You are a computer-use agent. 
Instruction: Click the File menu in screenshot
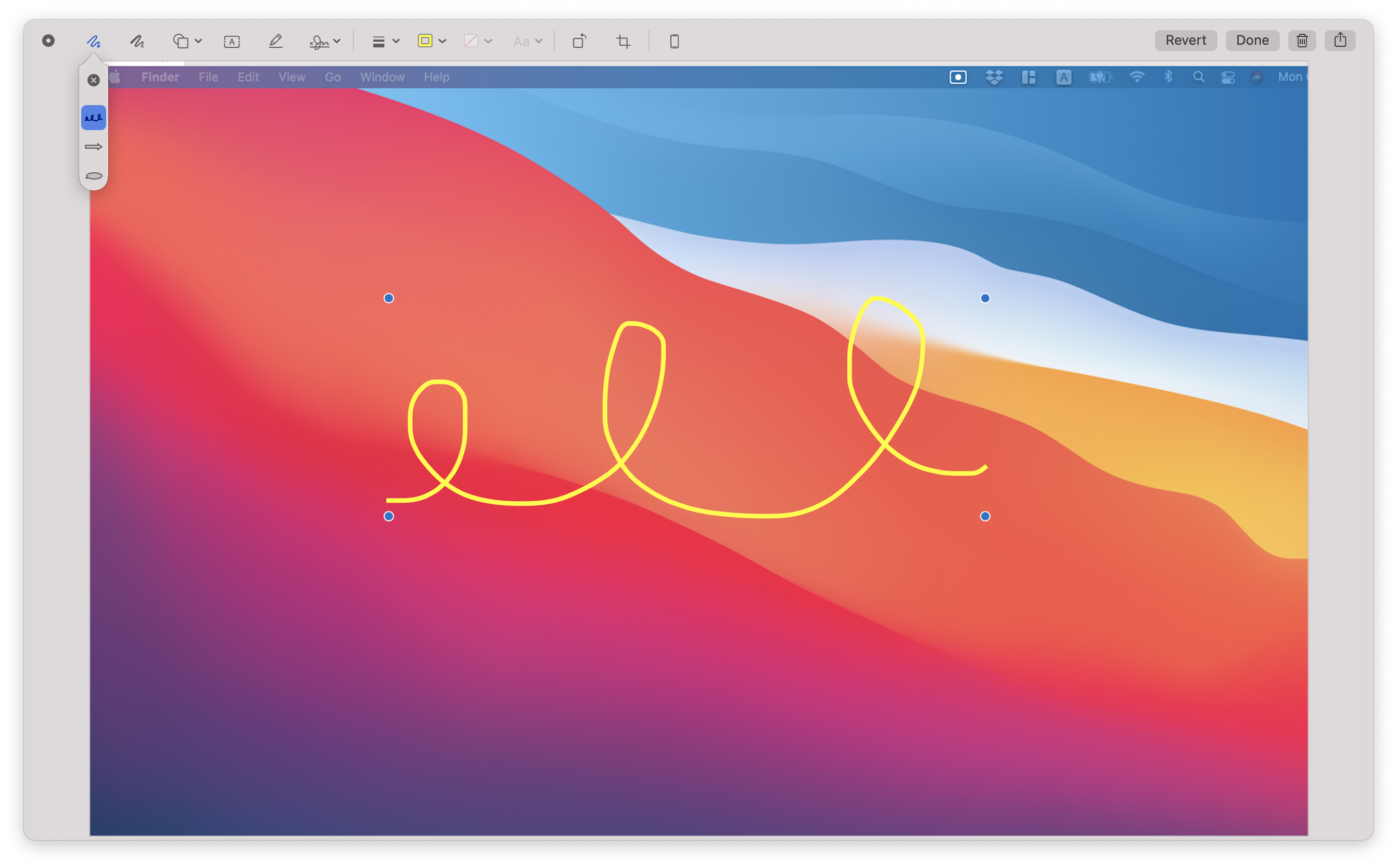(208, 77)
